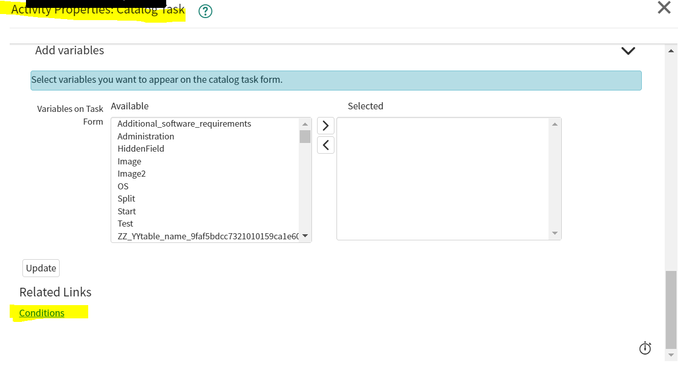Open the response time stopwatch icon
The width and height of the screenshot is (678, 366).
click(x=645, y=348)
